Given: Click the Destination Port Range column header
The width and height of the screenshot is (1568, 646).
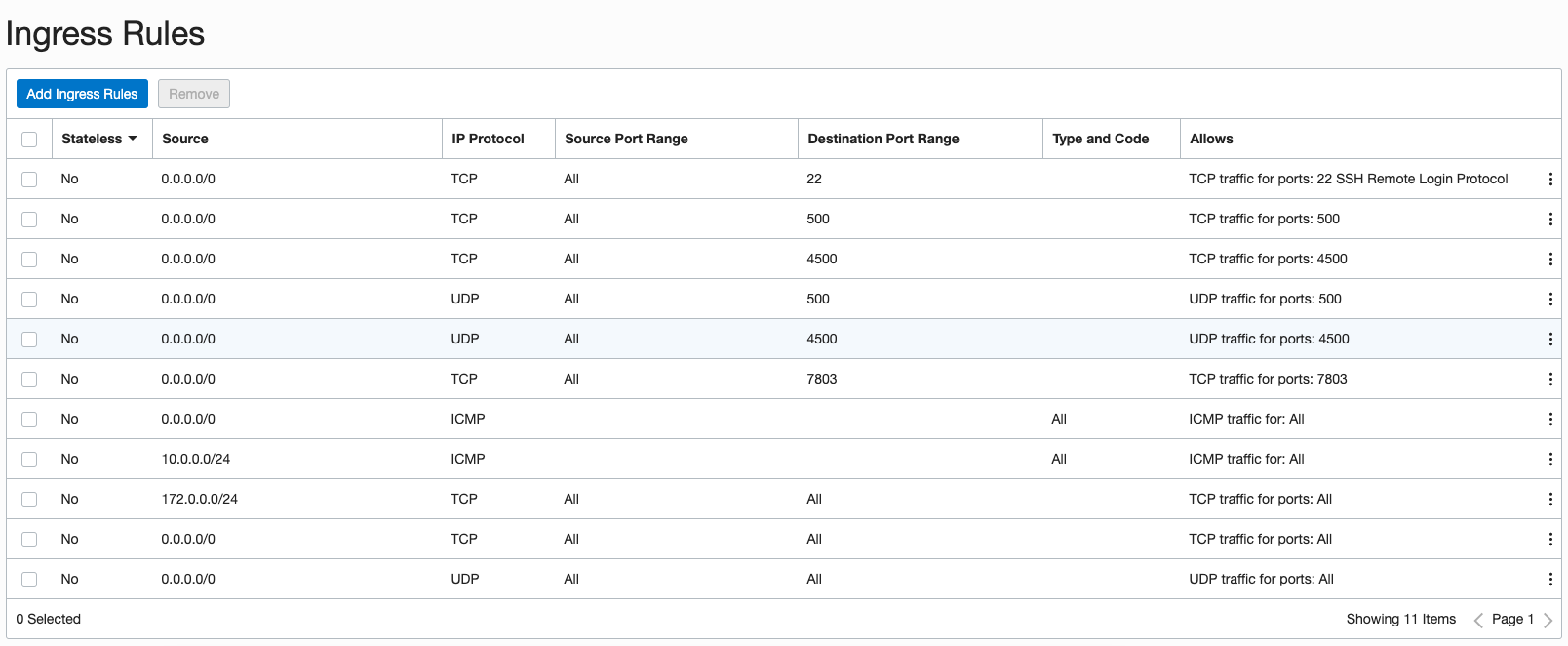Looking at the screenshot, I should click(882, 139).
